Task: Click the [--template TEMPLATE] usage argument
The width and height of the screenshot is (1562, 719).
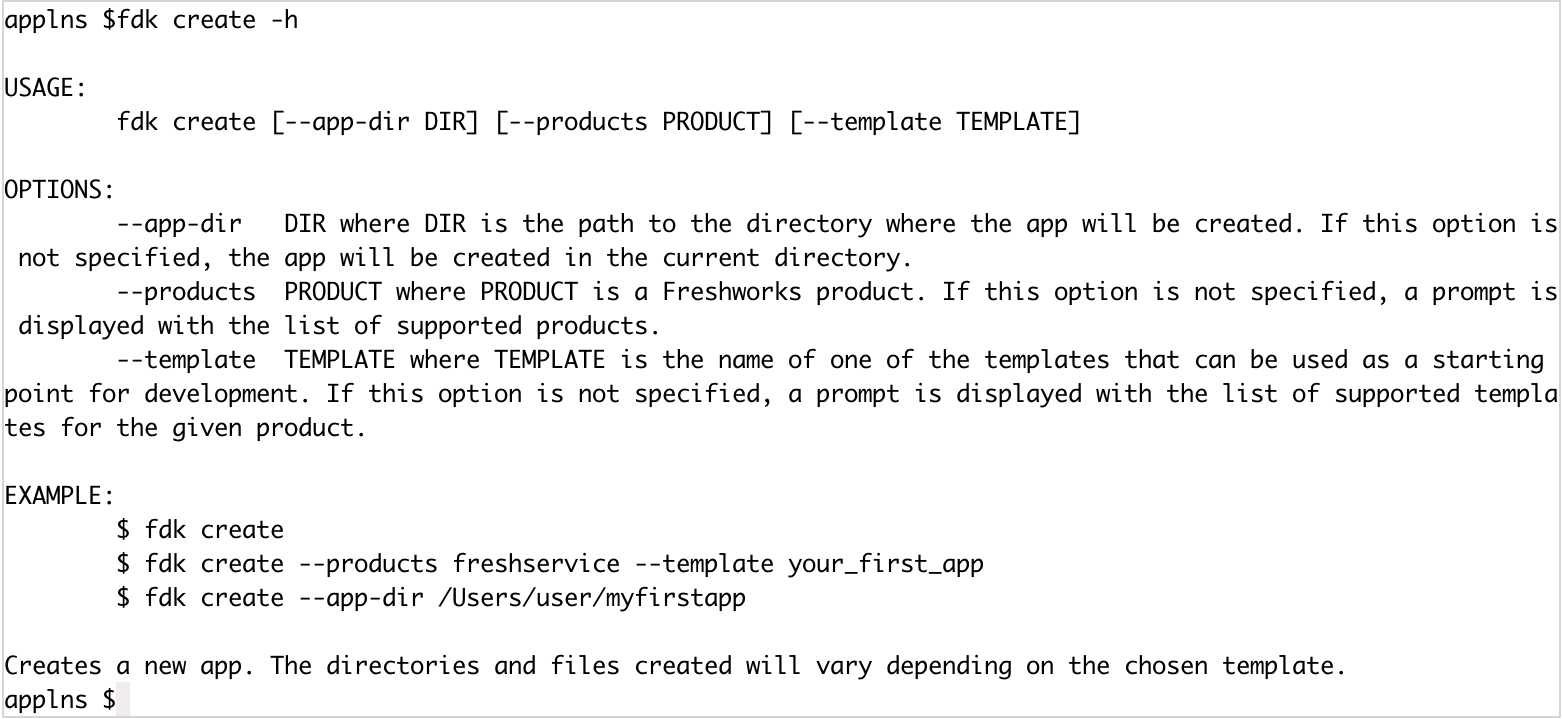Action: [935, 122]
